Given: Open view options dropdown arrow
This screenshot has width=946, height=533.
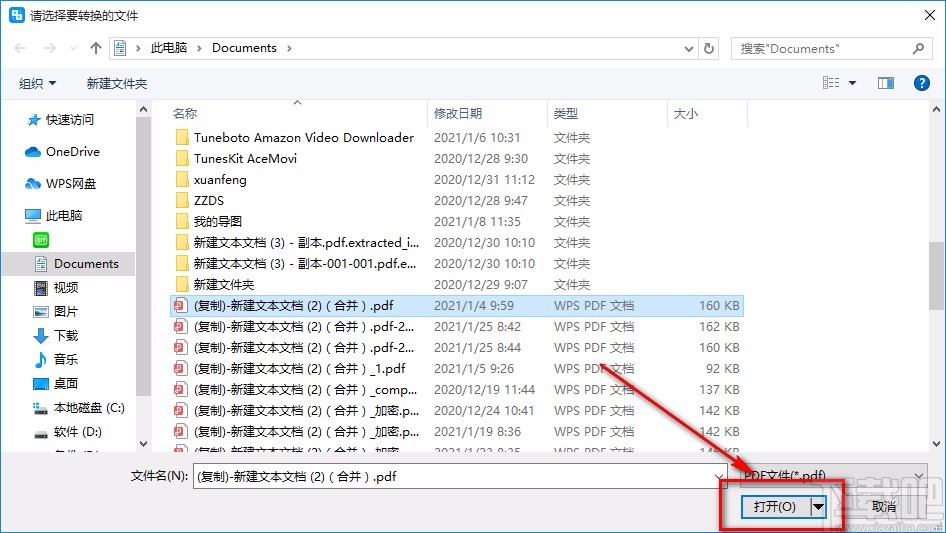Looking at the screenshot, I should click(x=852, y=83).
